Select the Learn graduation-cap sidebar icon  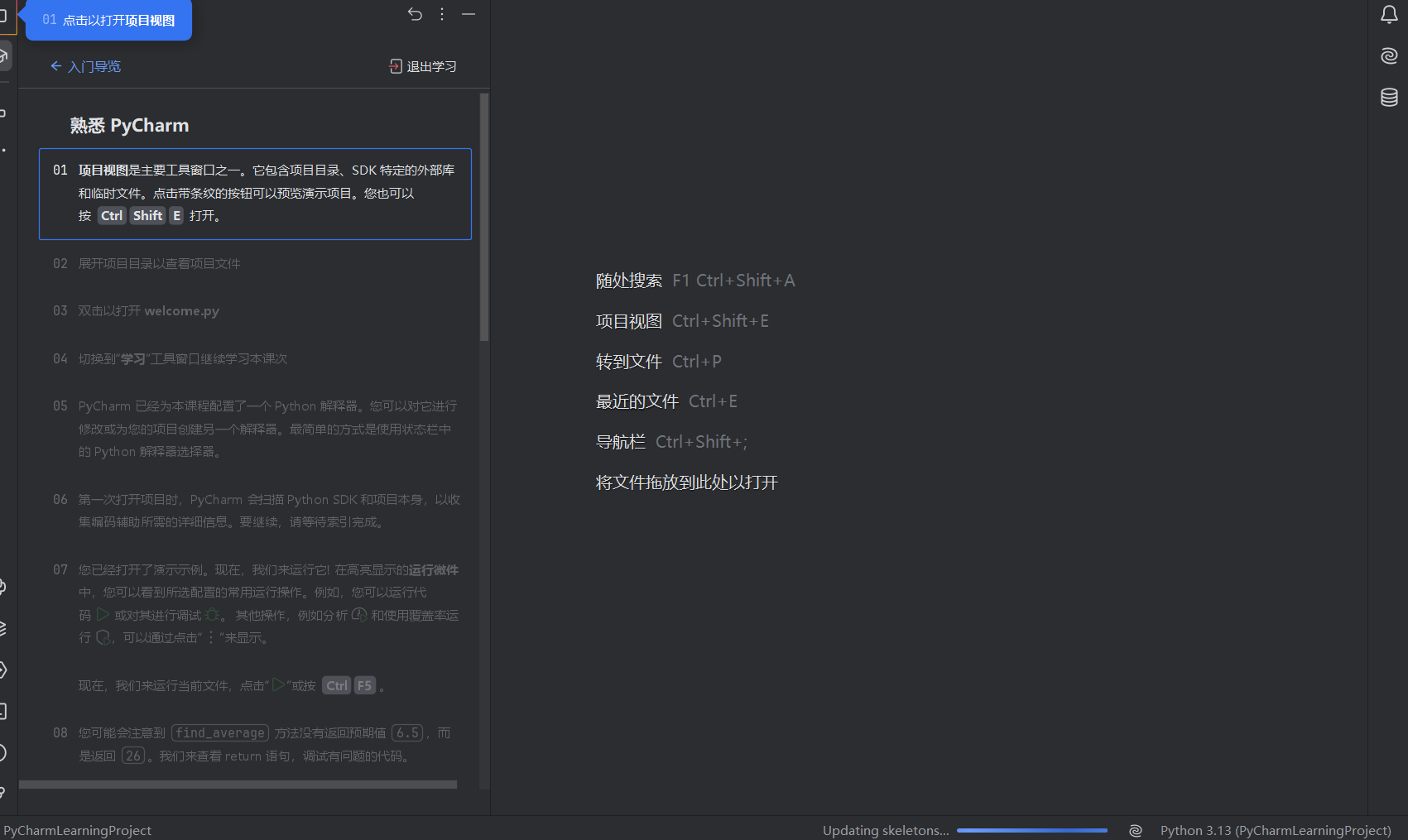[x=4, y=55]
